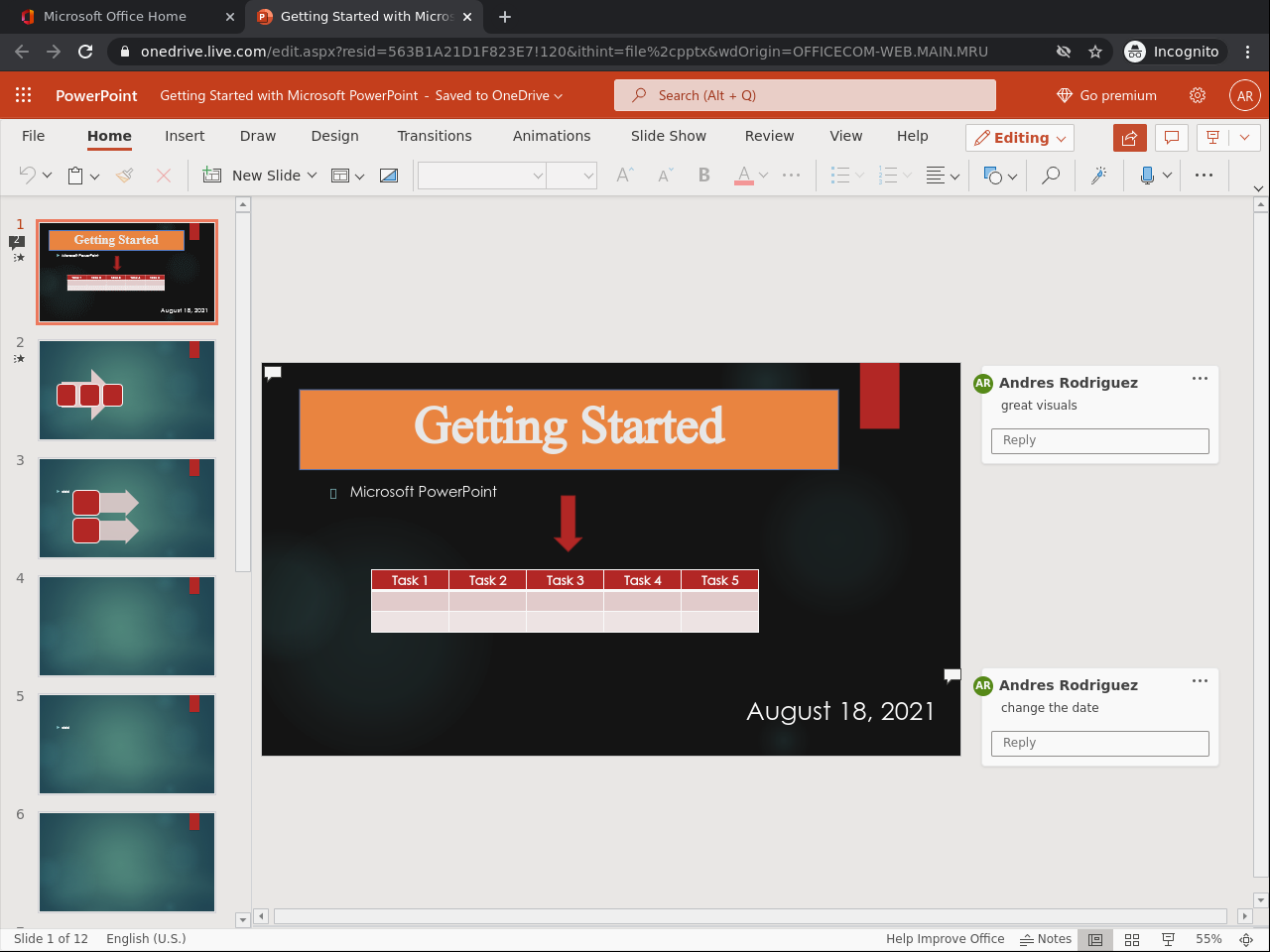Switch to the Transitions tab

[x=435, y=136]
